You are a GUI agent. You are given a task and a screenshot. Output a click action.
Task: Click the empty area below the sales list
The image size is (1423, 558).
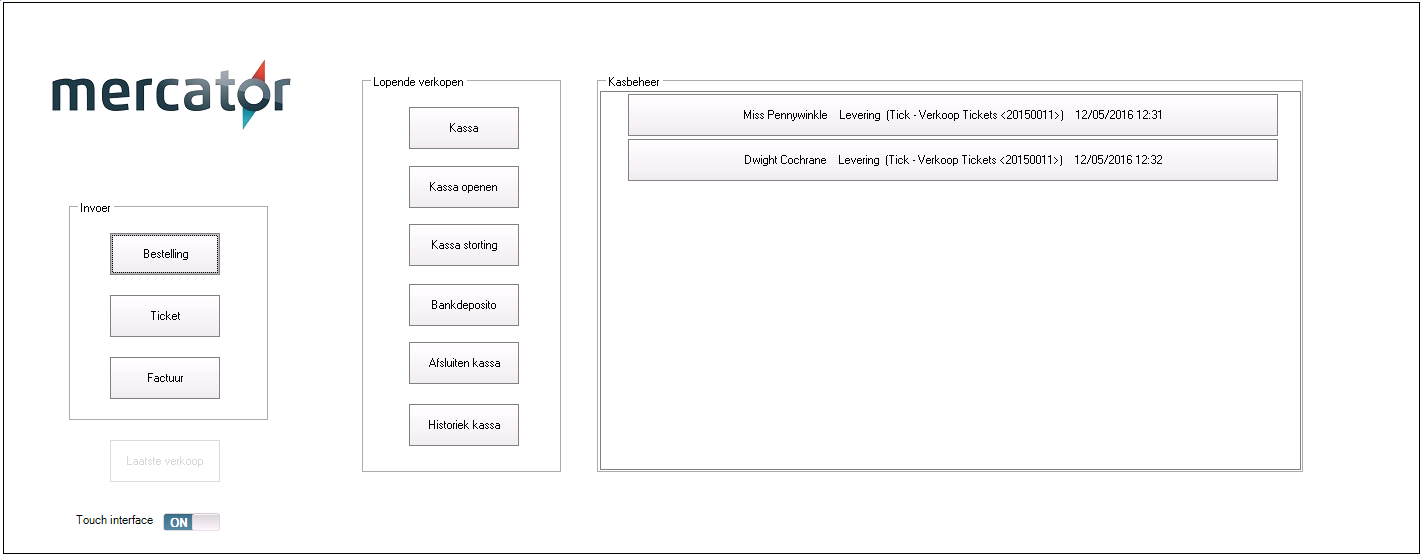[x=950, y=330]
